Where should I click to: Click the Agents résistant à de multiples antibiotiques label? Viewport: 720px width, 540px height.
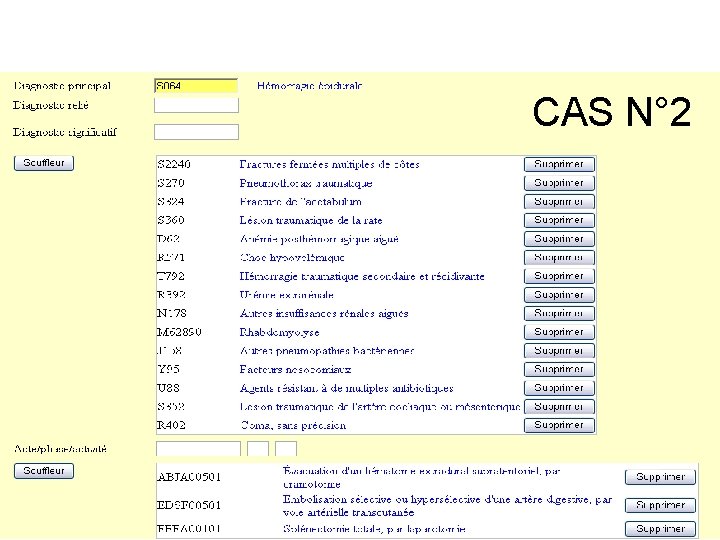click(346, 388)
